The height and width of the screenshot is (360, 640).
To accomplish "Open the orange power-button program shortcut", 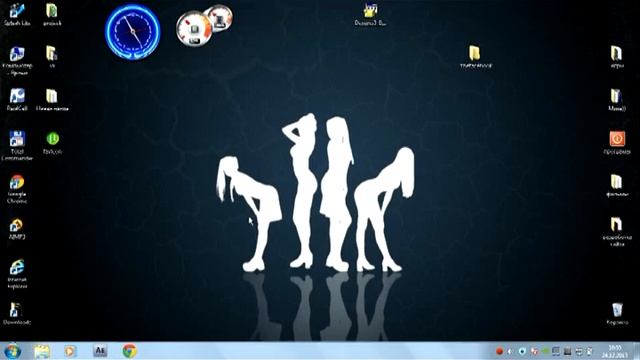I will [617, 142].
